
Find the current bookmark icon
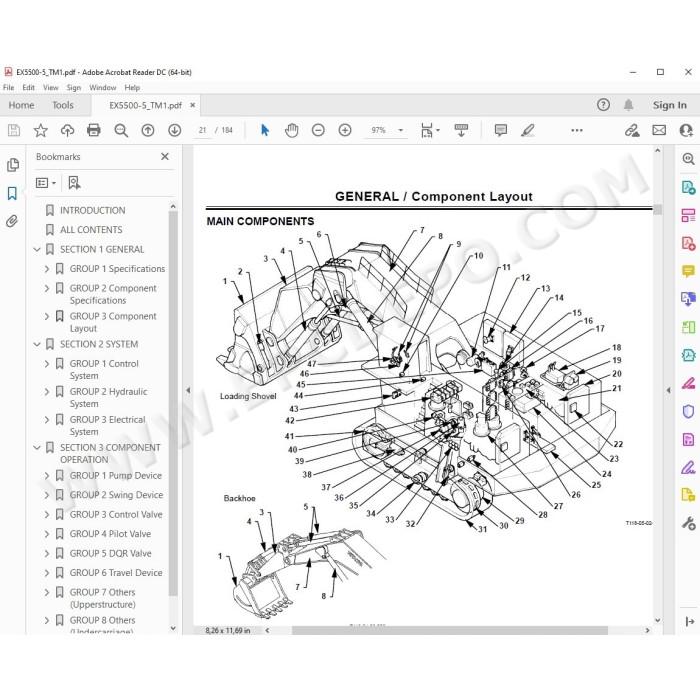74,183
